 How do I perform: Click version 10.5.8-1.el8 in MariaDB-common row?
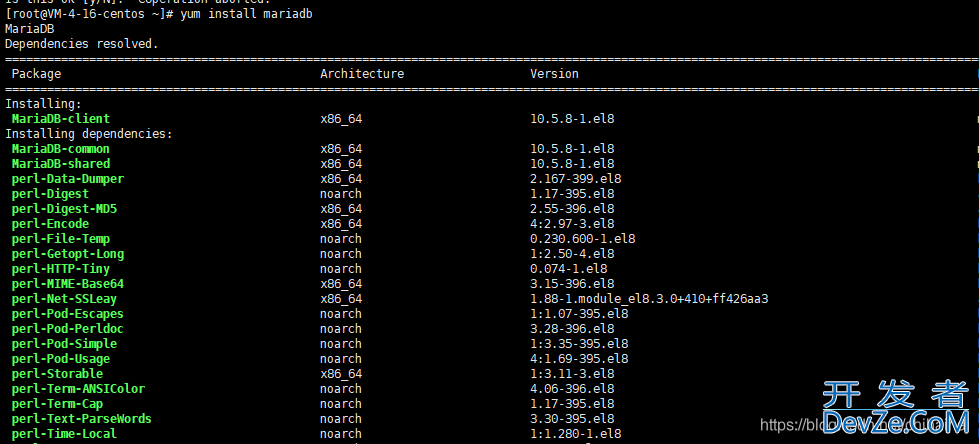(573, 149)
